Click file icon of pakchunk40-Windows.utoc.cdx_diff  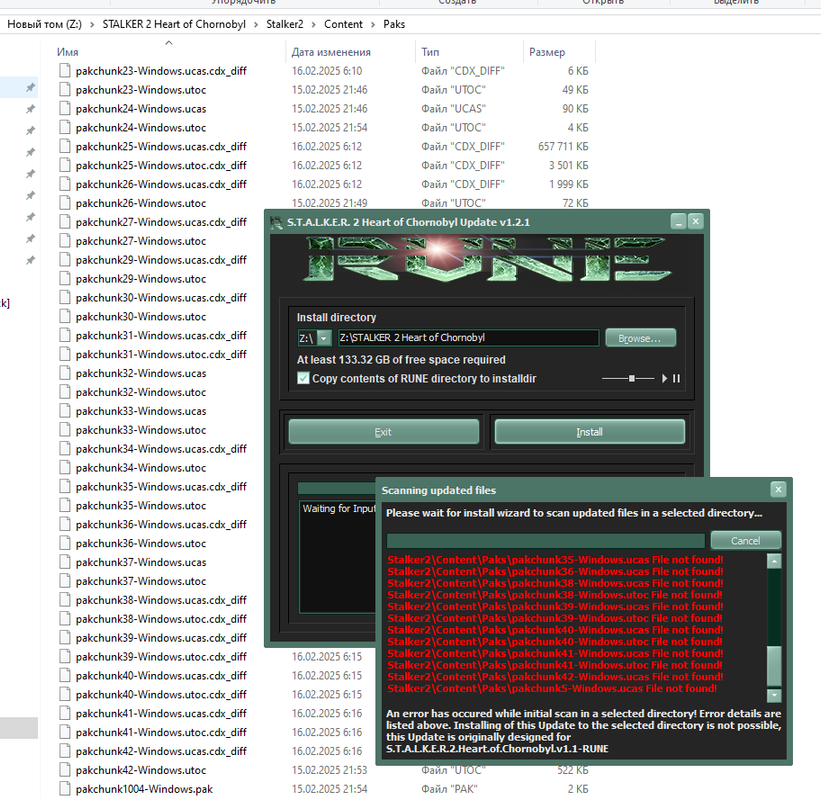[x=65, y=694]
